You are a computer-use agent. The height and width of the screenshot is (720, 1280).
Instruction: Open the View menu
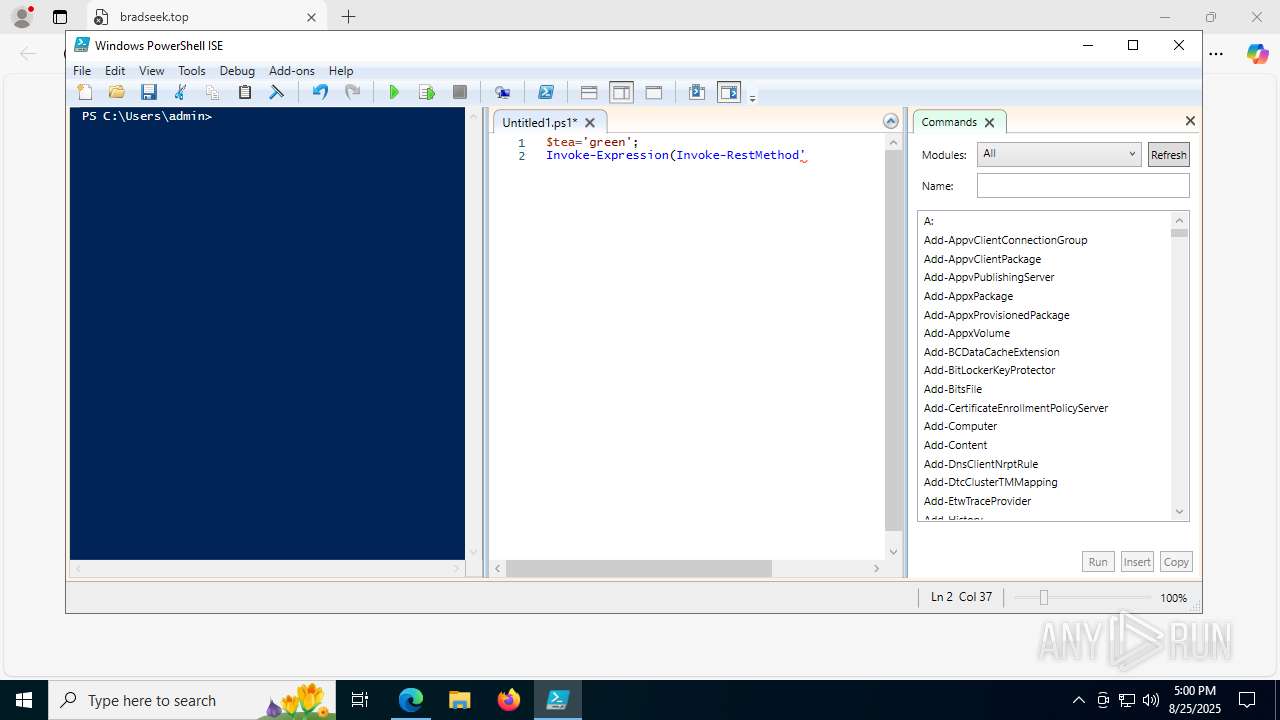151,71
